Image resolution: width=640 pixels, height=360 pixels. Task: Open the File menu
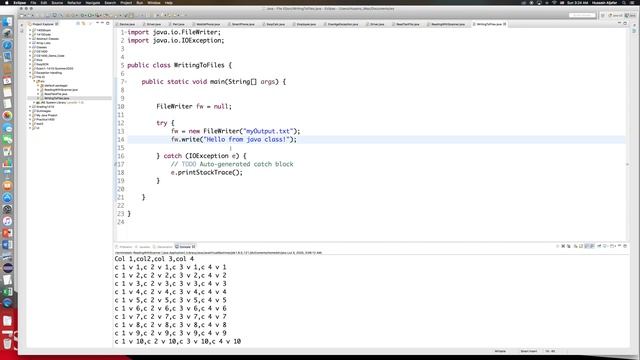33,2
